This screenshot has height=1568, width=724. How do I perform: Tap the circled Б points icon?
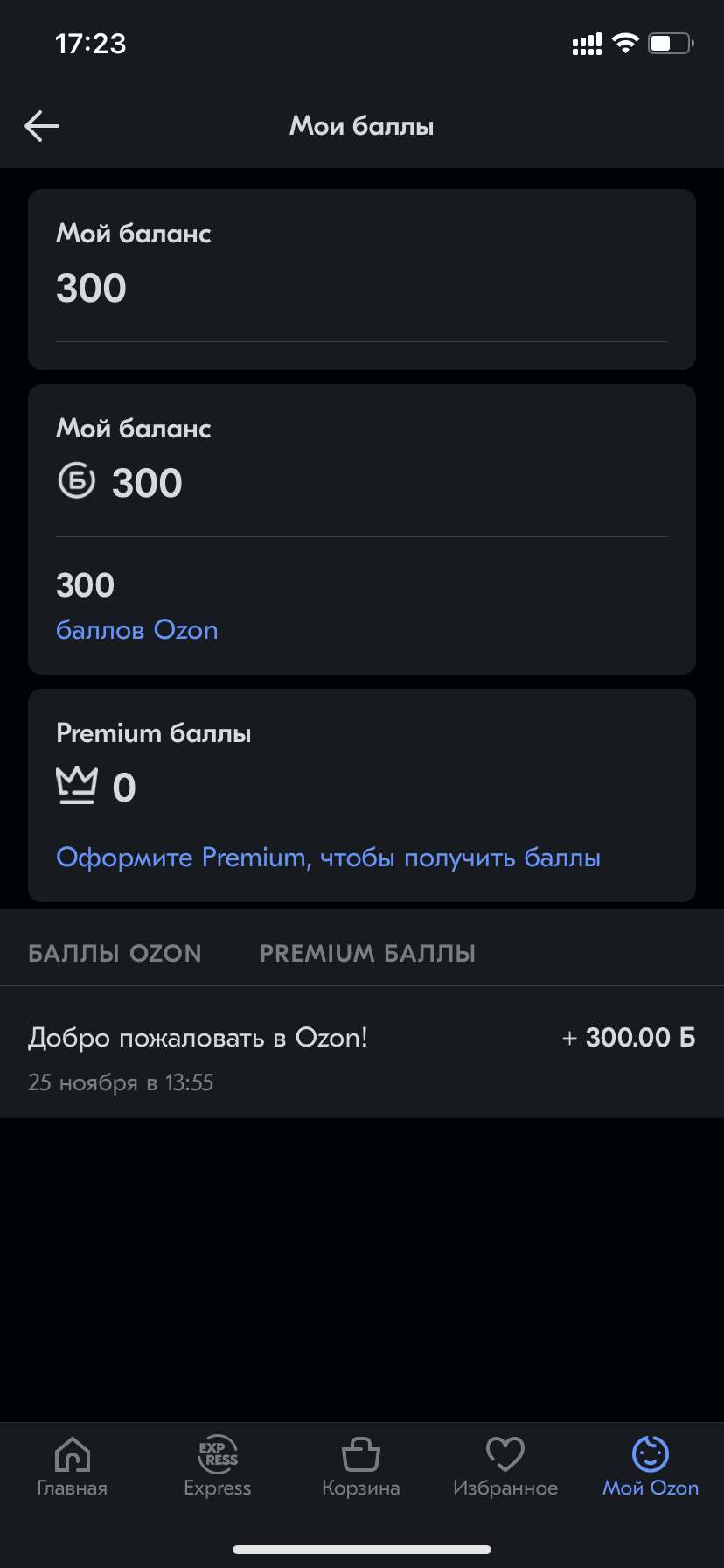[76, 481]
